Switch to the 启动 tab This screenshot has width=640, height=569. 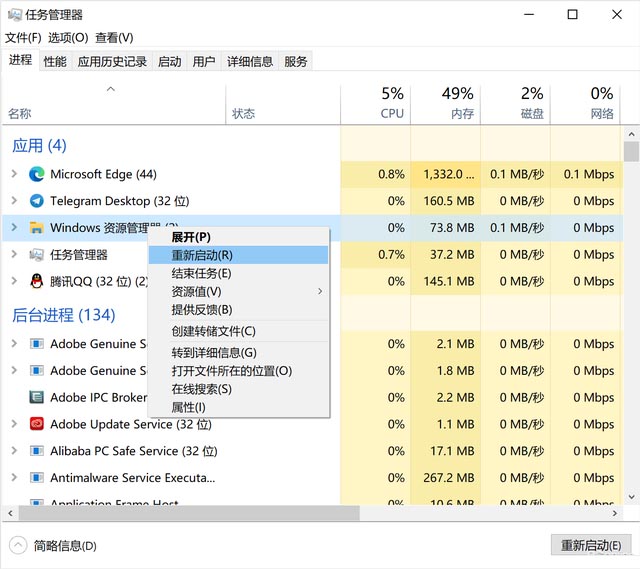170,62
